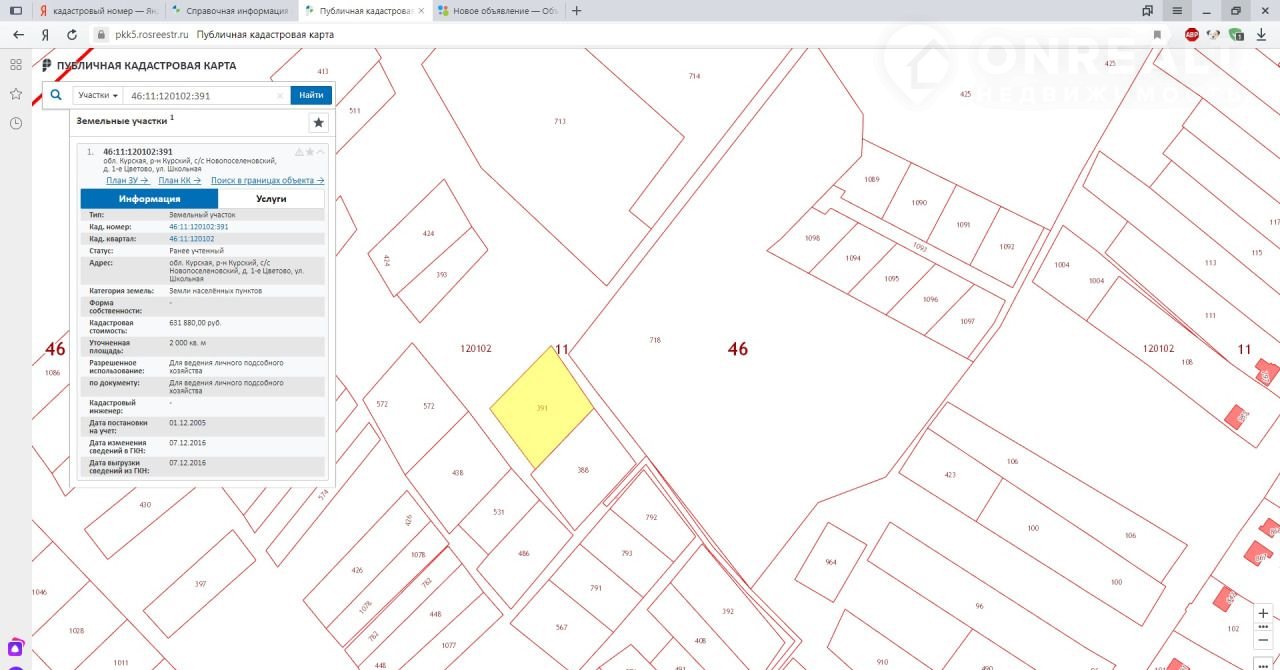Expand map zoom options with three dots
The width and height of the screenshot is (1280, 670).
pyautogui.click(x=1263, y=628)
